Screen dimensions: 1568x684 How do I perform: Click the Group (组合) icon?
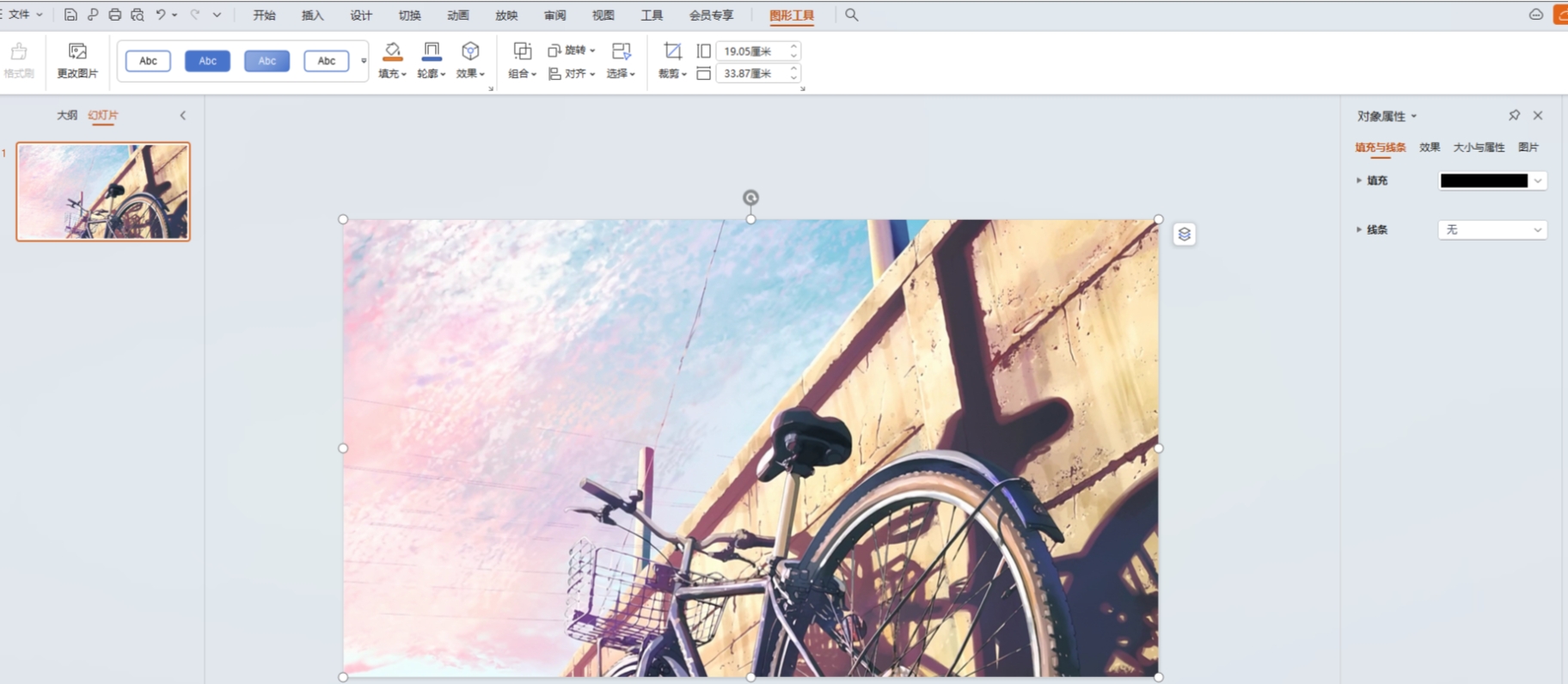pyautogui.click(x=522, y=51)
